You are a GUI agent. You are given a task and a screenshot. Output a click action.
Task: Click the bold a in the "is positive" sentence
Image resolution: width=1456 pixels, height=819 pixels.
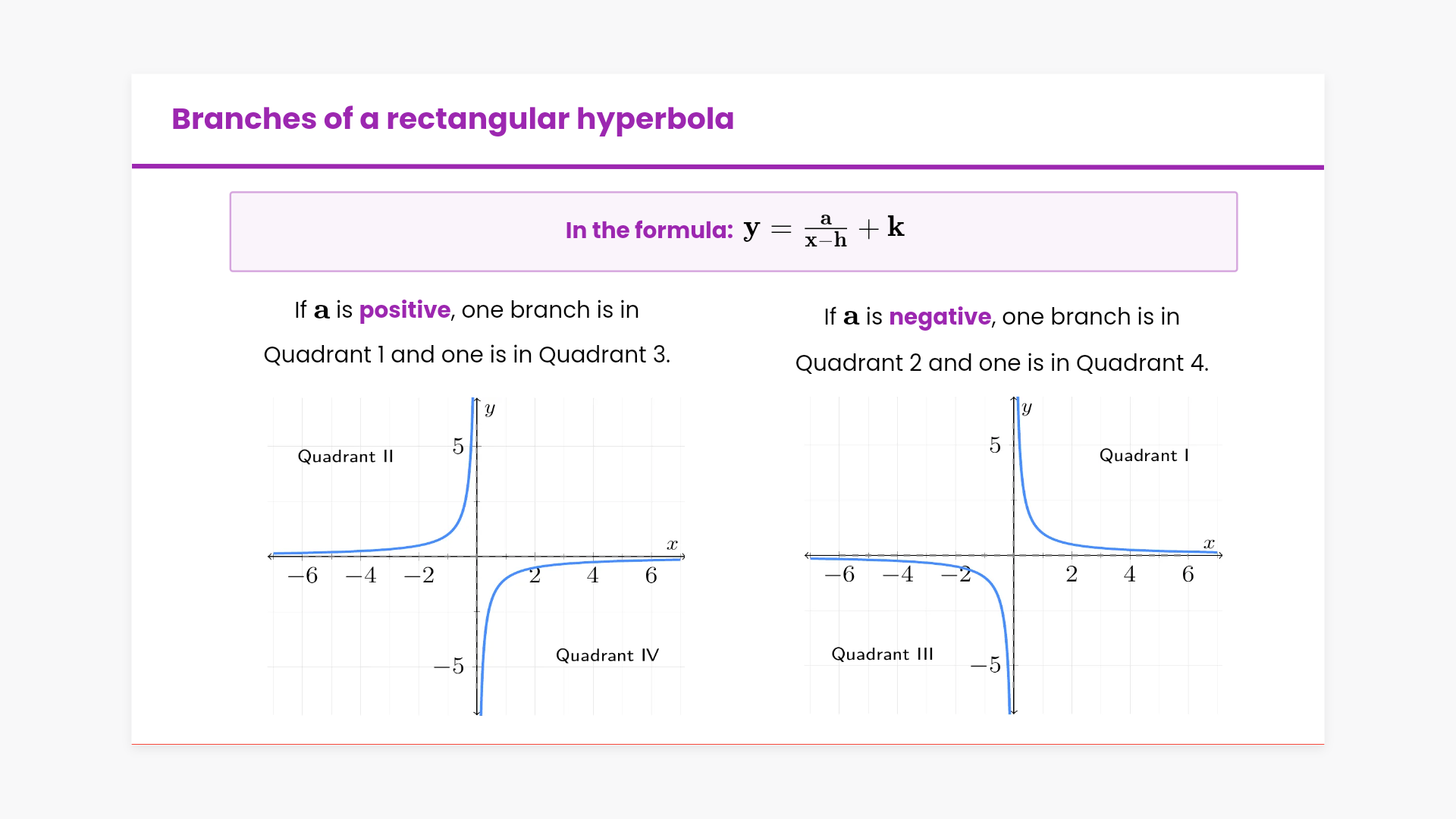[x=322, y=311]
